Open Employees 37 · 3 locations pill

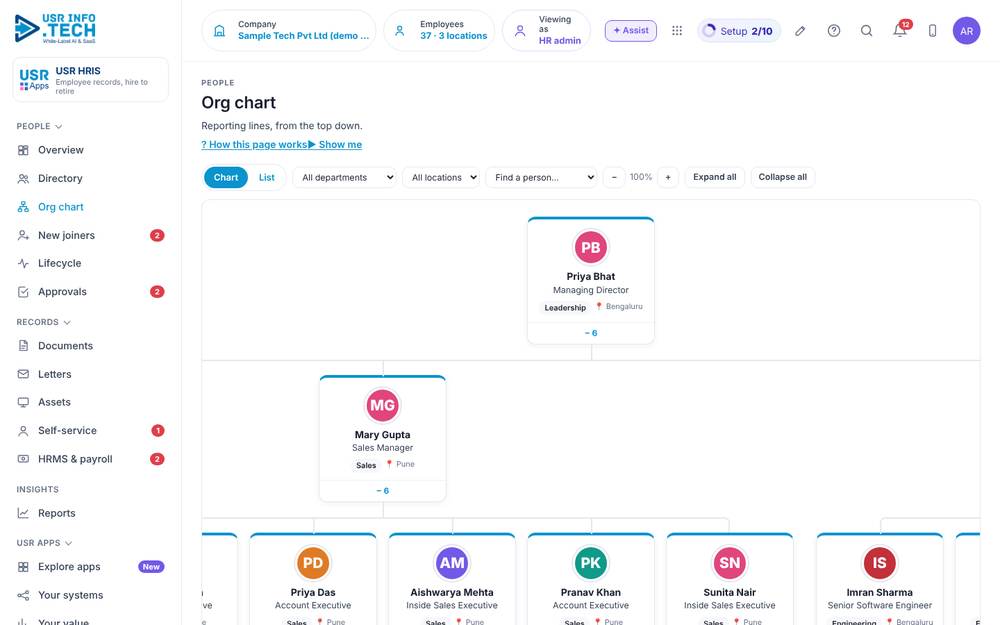[439, 31]
